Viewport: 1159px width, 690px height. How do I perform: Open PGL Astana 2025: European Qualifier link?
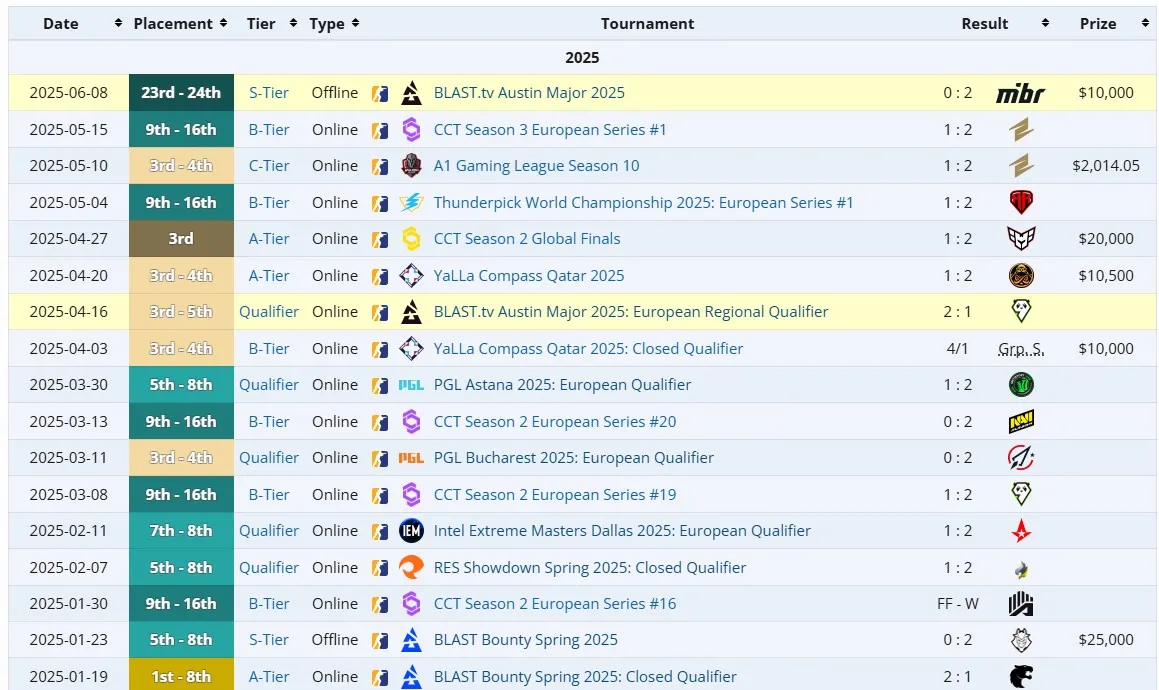point(562,385)
